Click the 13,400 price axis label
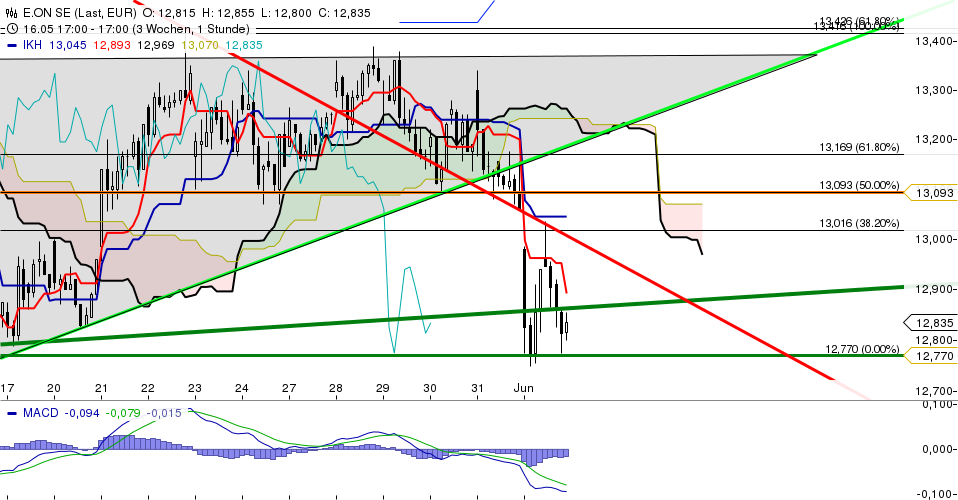Screen dimensions: 958x500 coord(935,41)
